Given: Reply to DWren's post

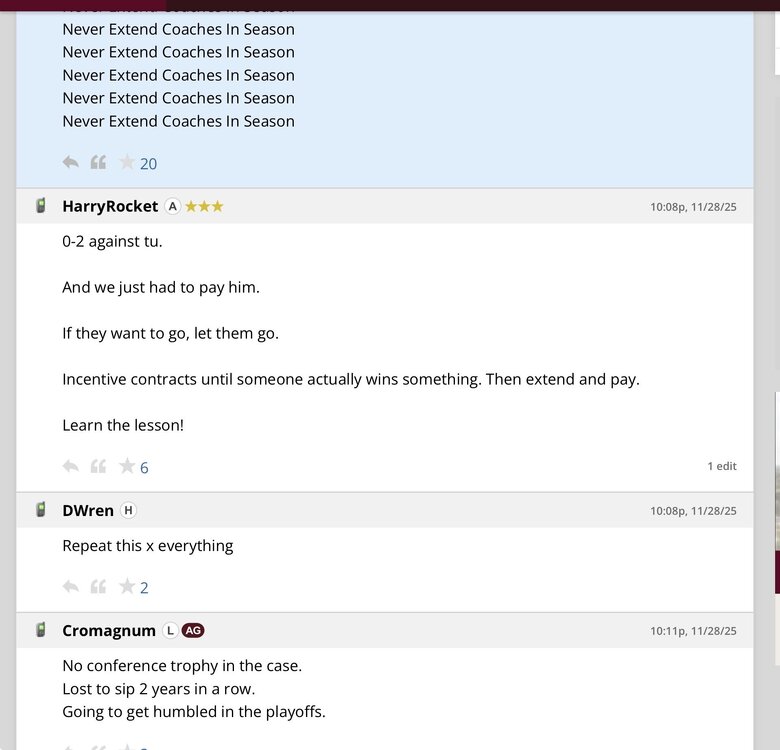Looking at the screenshot, I should [x=70, y=586].
